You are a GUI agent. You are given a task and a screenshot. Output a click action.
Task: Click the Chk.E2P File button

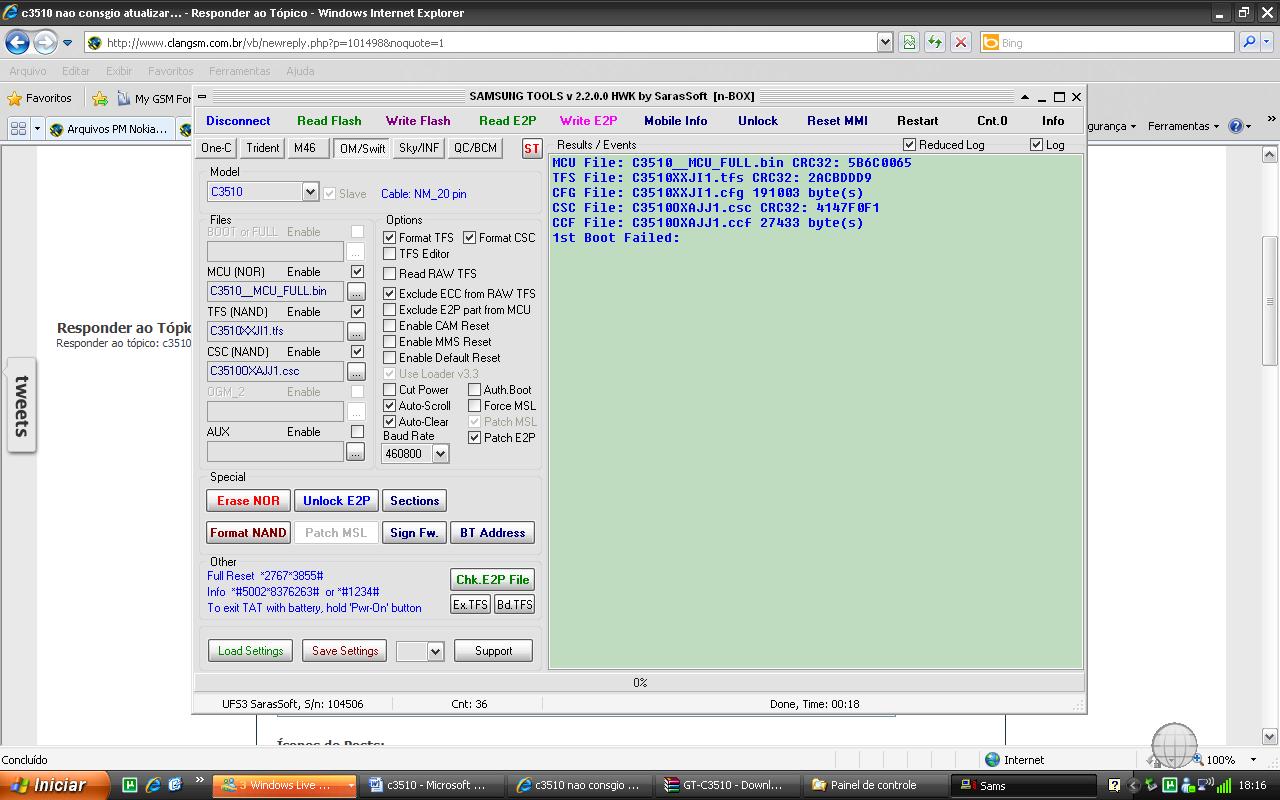(x=492, y=580)
